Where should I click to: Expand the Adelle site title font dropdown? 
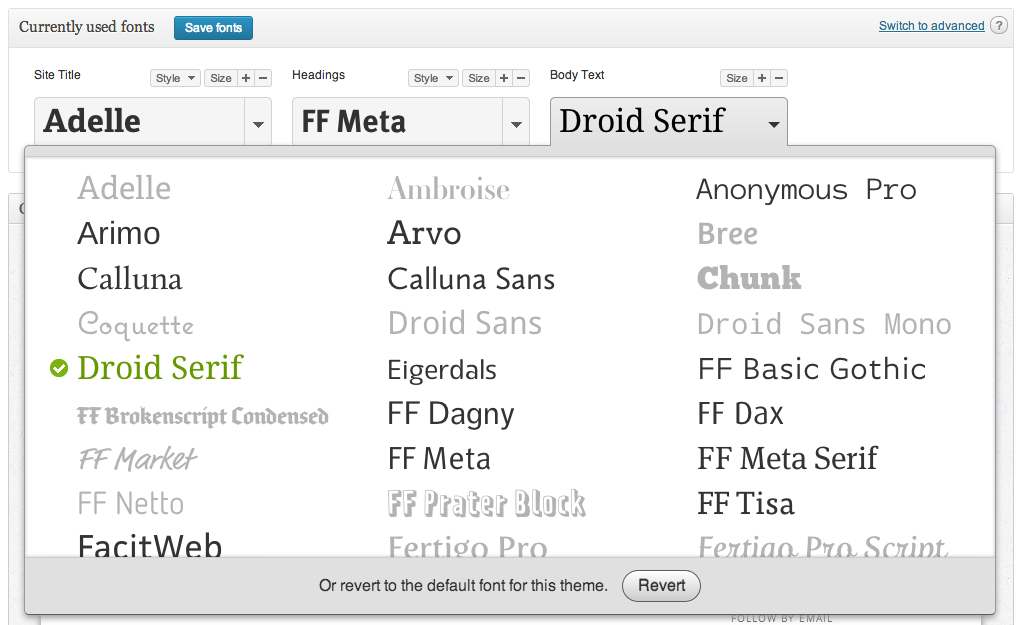click(x=258, y=124)
